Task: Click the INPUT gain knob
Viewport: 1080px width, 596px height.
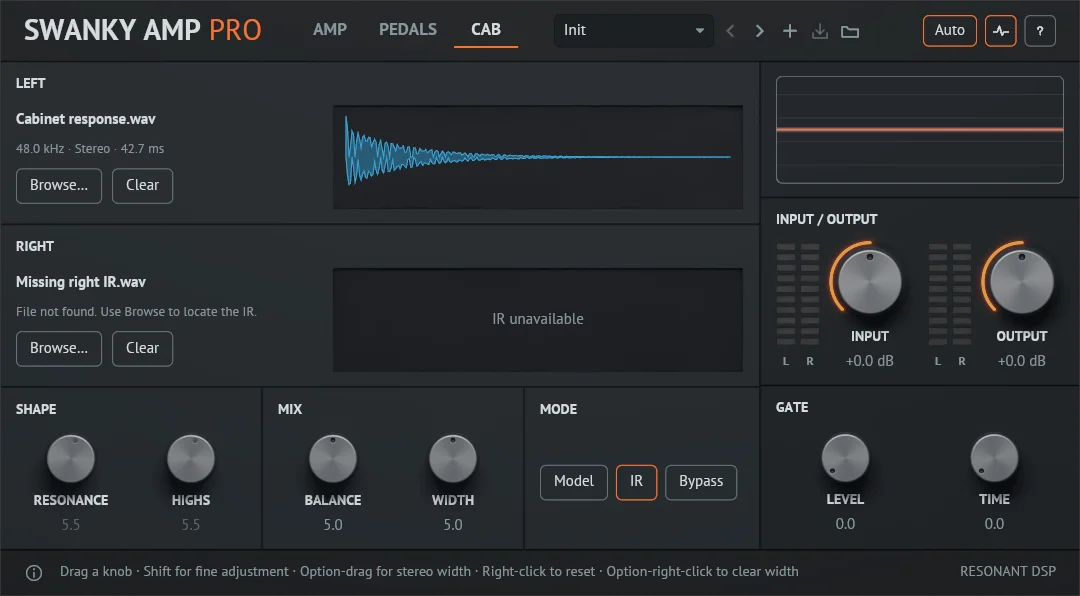Action: tap(869, 282)
